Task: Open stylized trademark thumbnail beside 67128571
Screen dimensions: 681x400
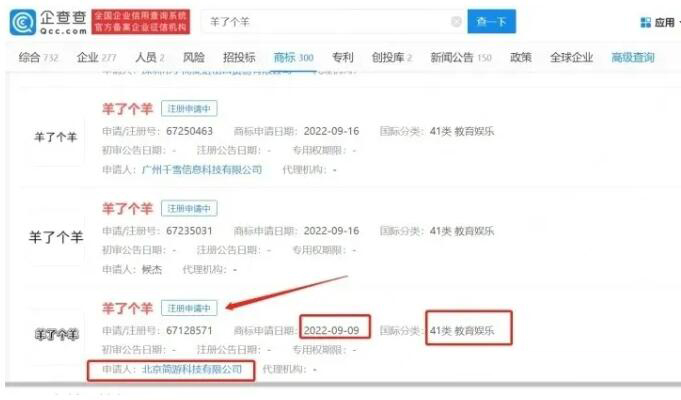Action: 56,334
